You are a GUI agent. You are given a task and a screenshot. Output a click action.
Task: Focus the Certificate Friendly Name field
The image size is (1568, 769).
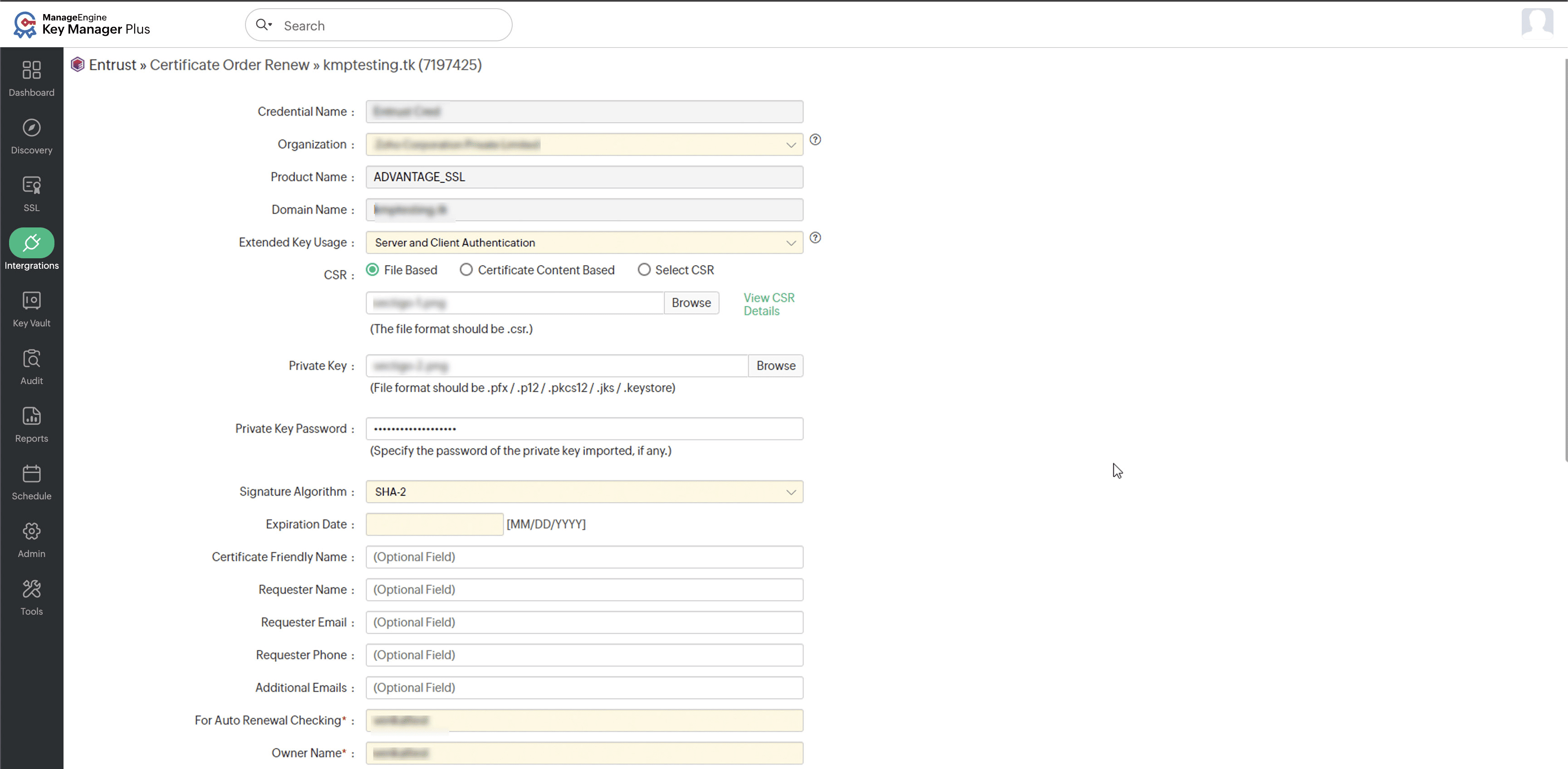point(584,557)
